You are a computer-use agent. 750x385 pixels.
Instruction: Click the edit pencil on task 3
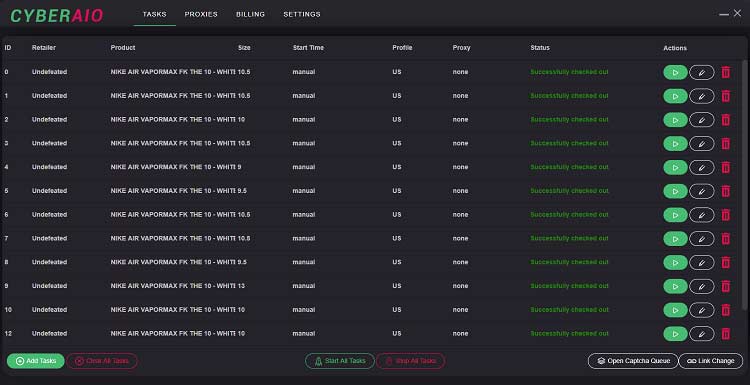(702, 144)
